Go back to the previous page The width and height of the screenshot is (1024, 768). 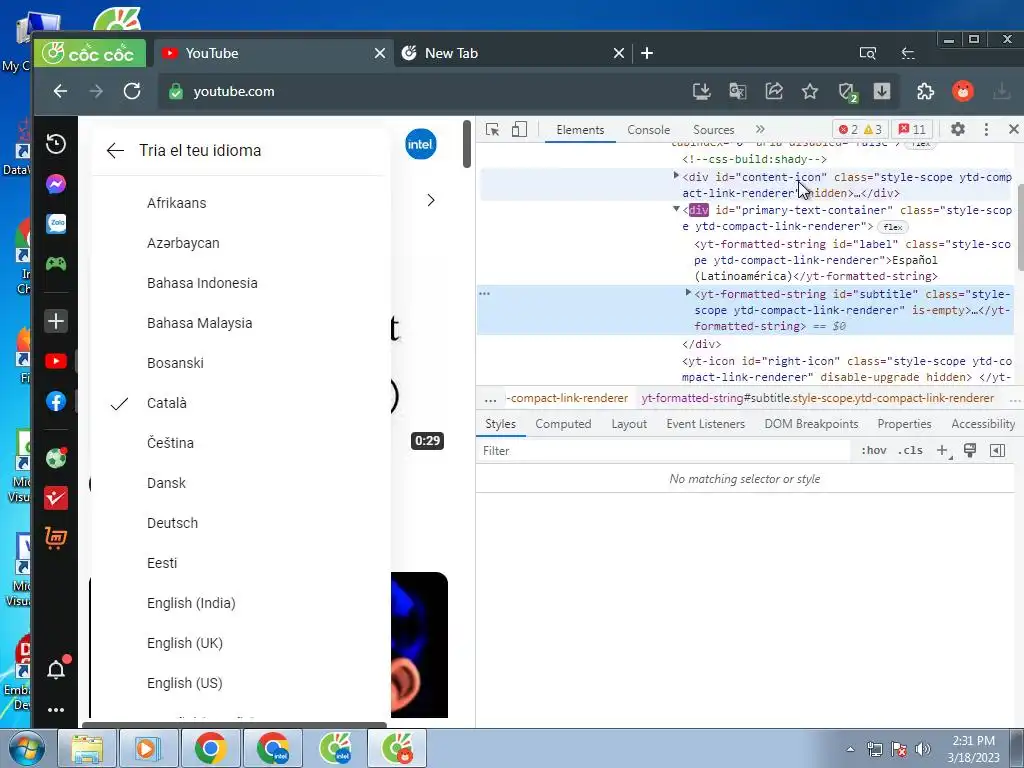pyautogui.click(x=61, y=91)
